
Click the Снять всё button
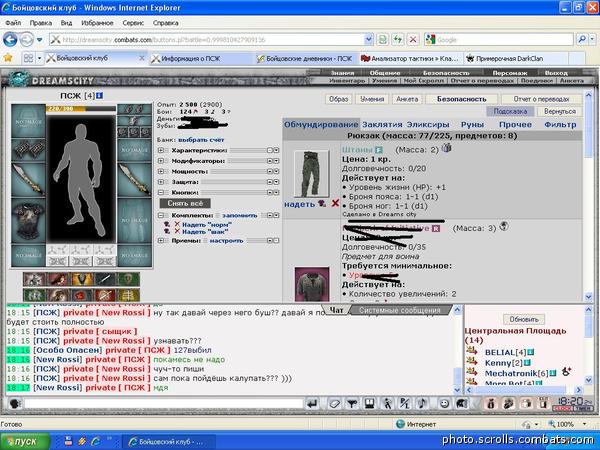185,203
